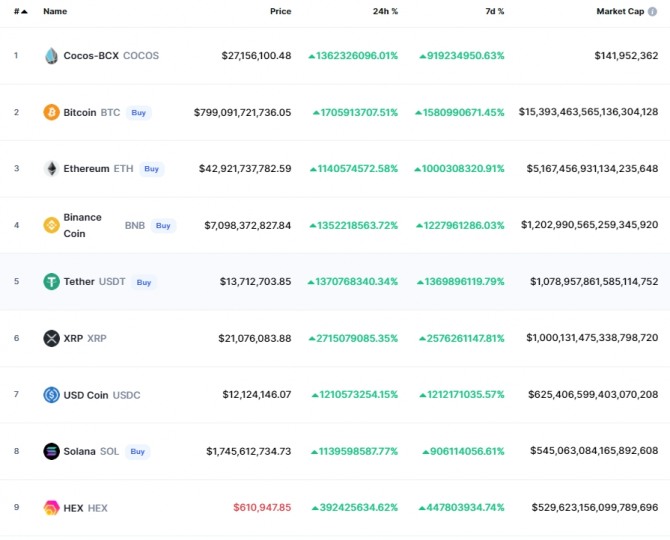Screen dimensions: 670x540
Task: Click the Buy button next to Solana SOL
Action: pyautogui.click(x=137, y=452)
